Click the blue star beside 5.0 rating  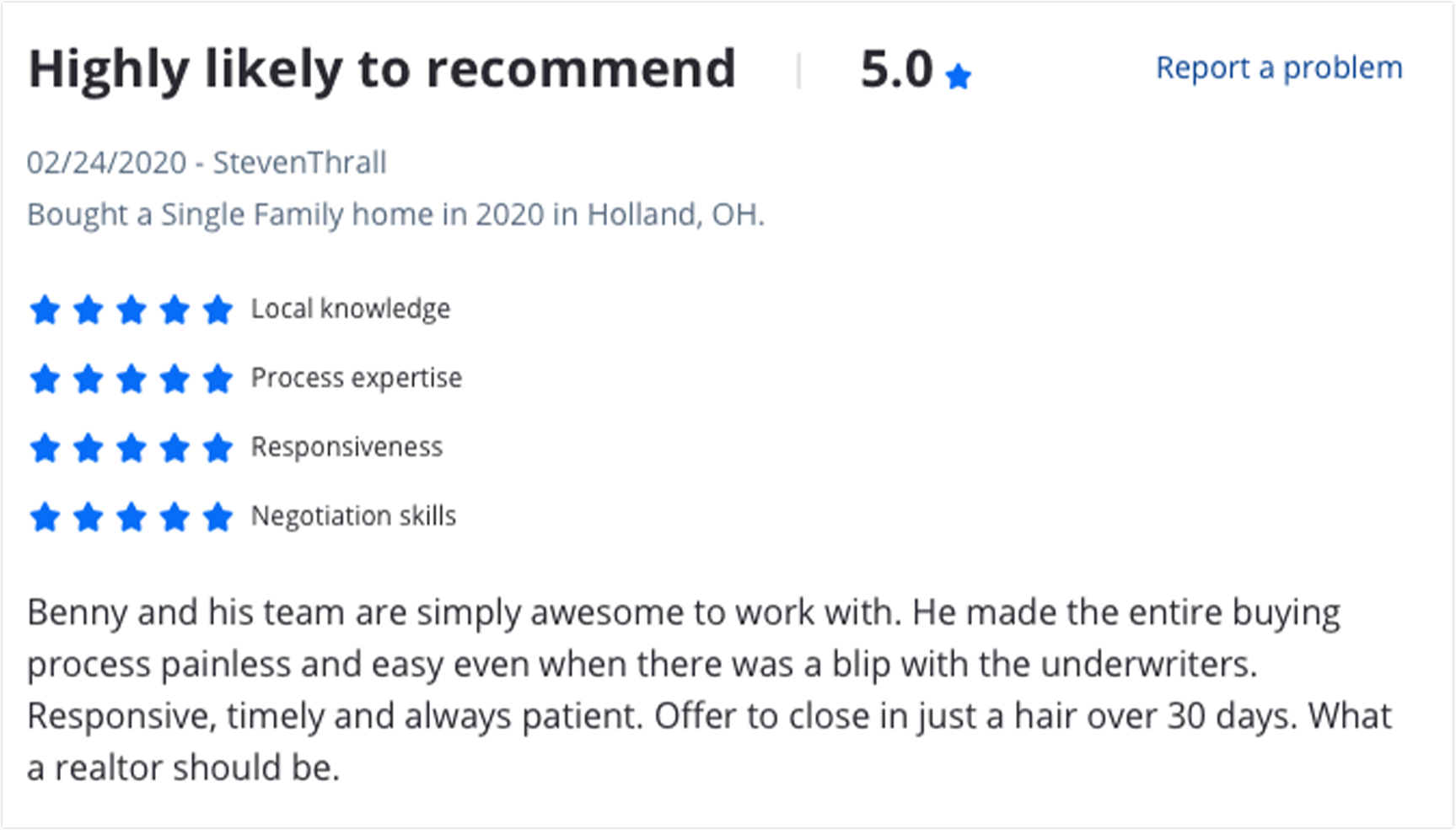coord(958,78)
